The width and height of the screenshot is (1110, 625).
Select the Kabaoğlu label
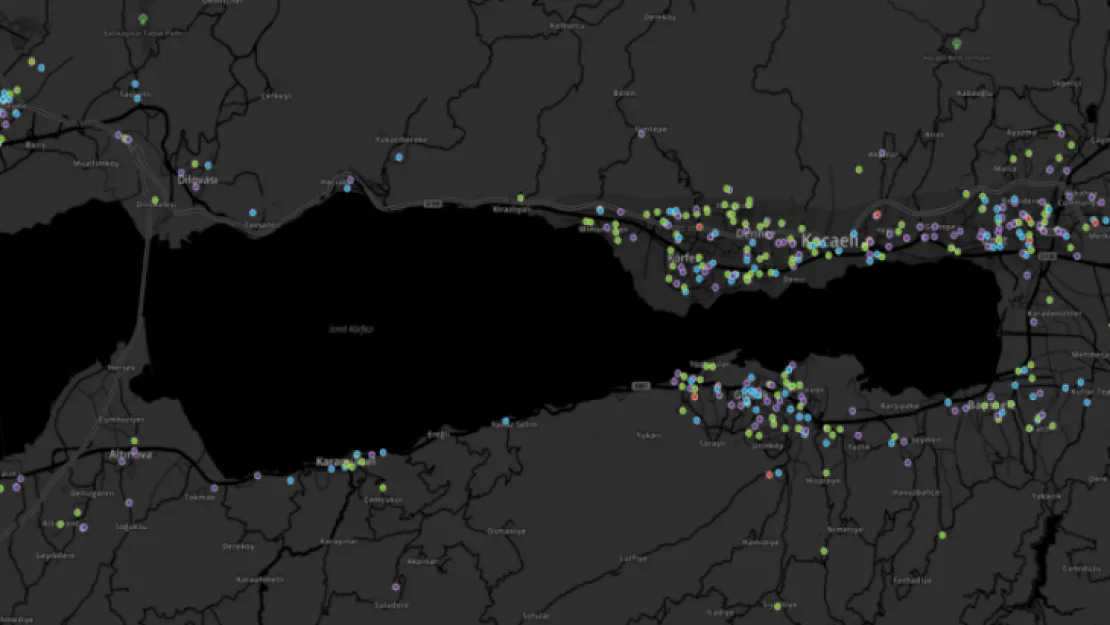(974, 93)
